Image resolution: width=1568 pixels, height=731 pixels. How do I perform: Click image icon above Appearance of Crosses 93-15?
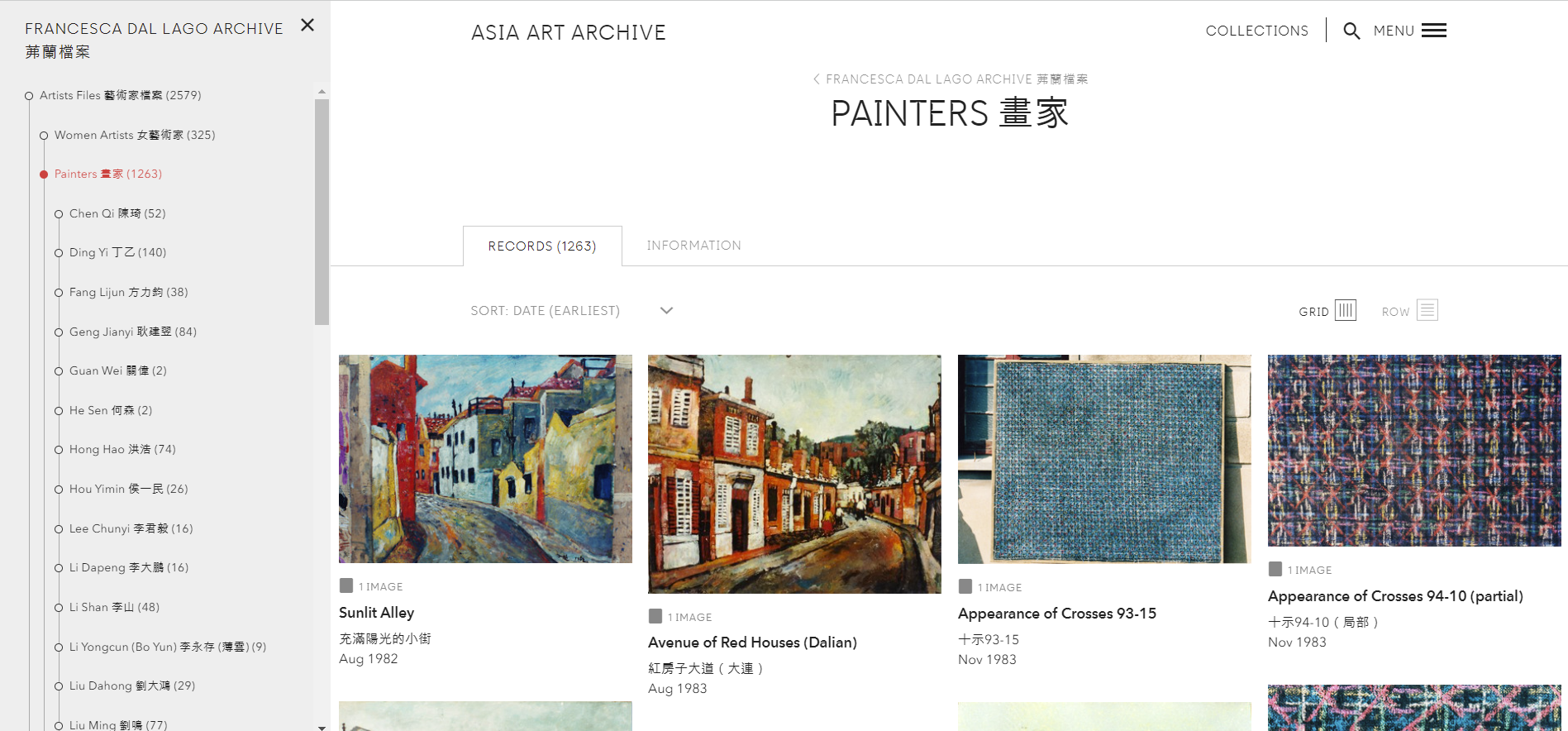[965, 586]
